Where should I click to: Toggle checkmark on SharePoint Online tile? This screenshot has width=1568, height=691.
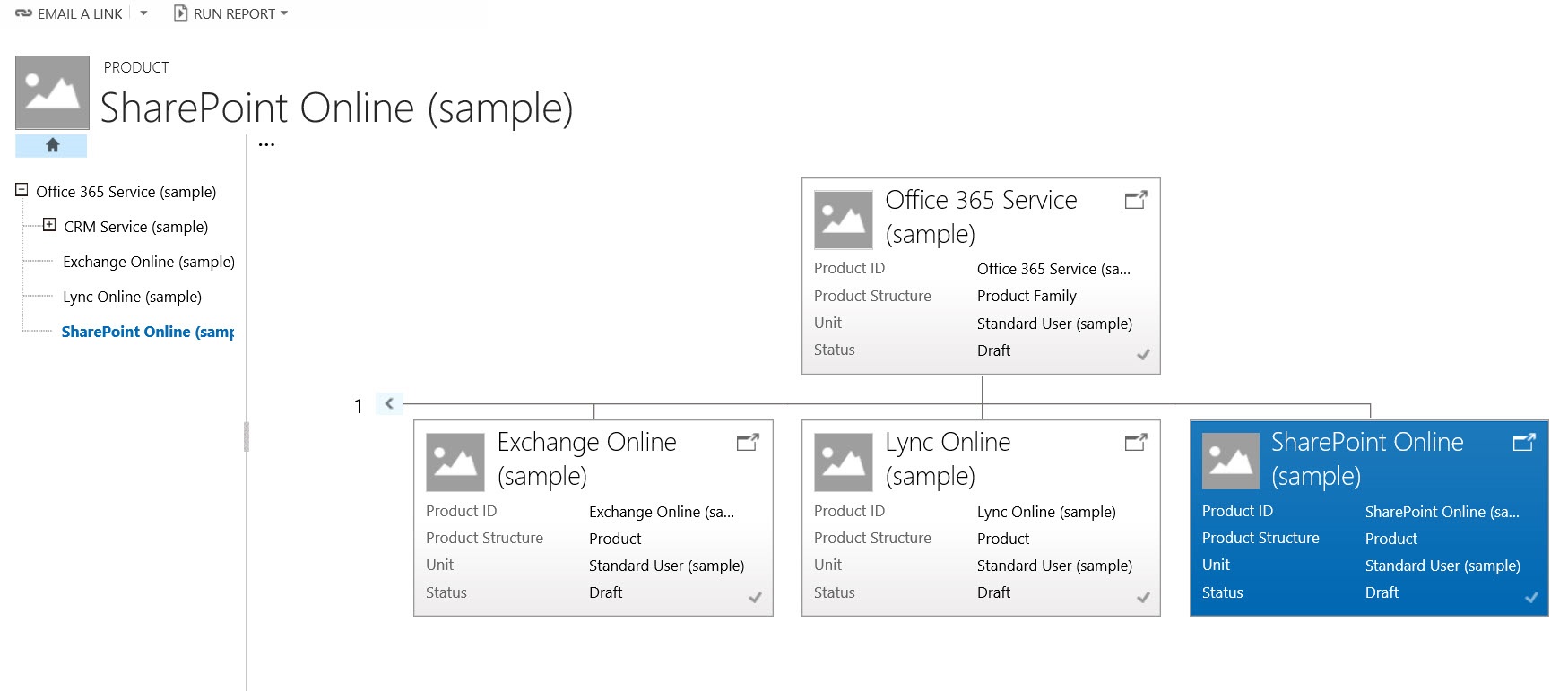[x=1531, y=597]
